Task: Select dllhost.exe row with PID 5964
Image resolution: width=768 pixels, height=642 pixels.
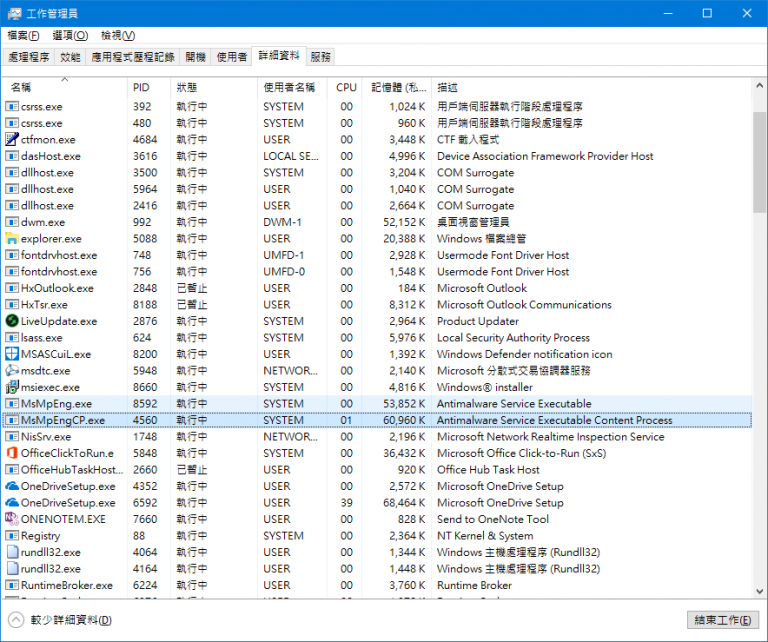Action: [x=377, y=189]
